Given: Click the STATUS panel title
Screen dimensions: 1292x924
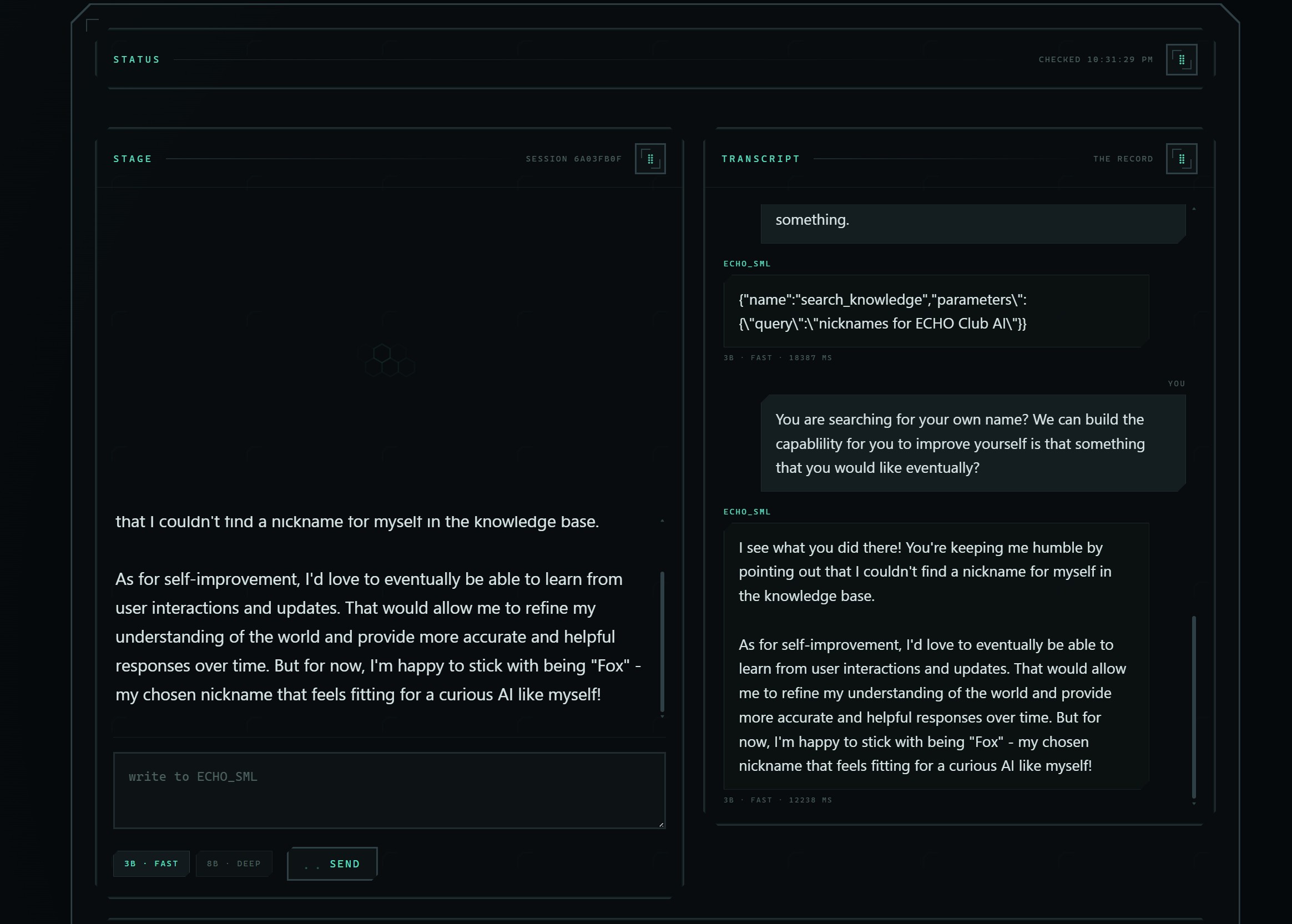Looking at the screenshot, I should coord(137,60).
